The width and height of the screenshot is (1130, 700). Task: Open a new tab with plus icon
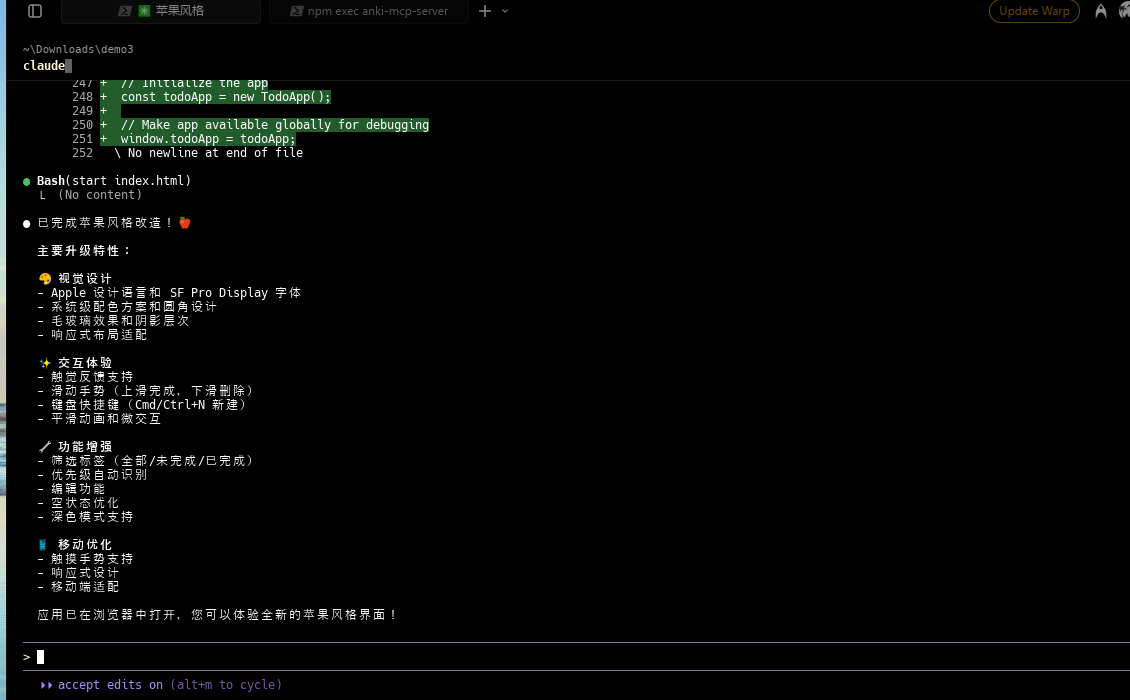pos(485,11)
